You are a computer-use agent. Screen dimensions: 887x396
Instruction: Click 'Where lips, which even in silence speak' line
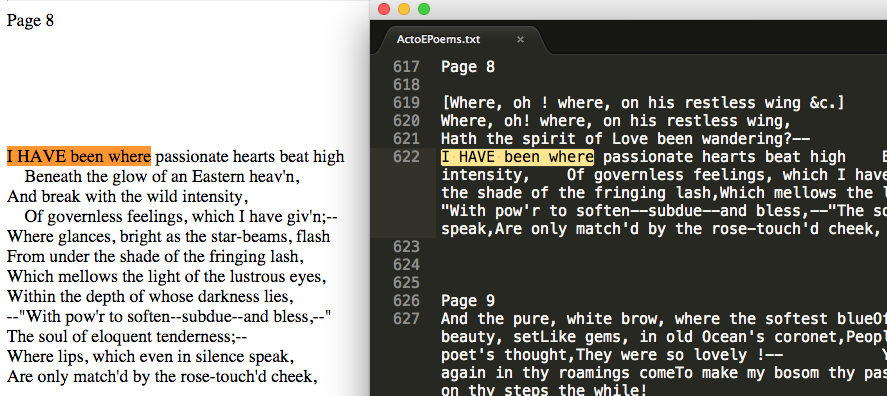click(x=150, y=358)
